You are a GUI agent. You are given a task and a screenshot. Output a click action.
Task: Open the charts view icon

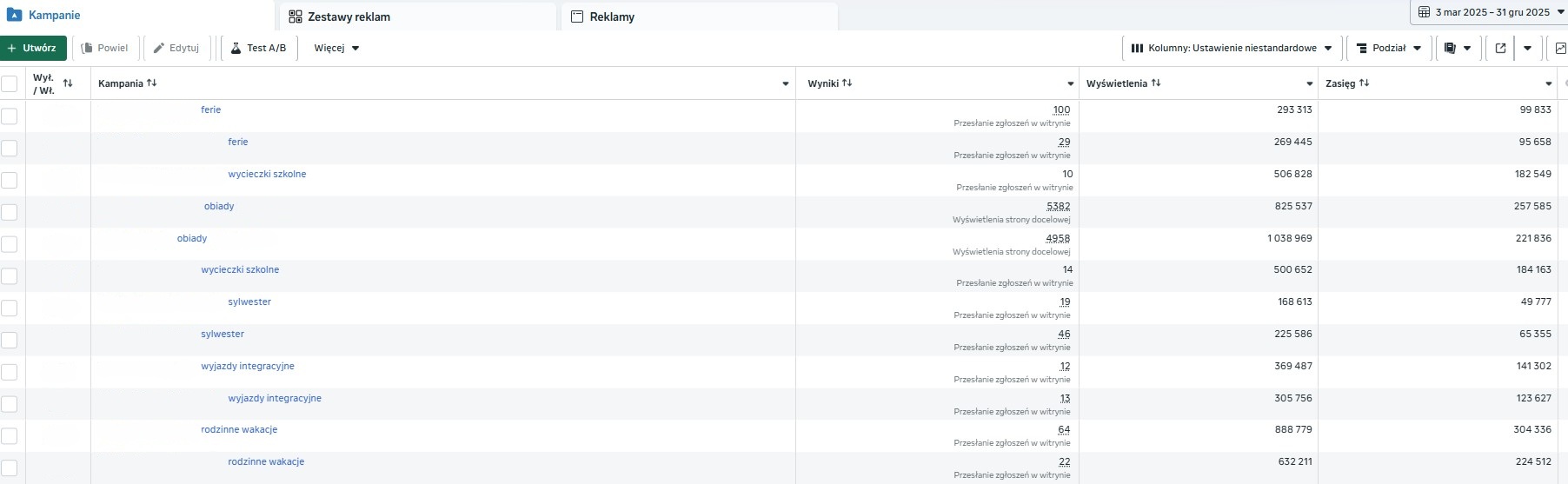pos(1560,49)
